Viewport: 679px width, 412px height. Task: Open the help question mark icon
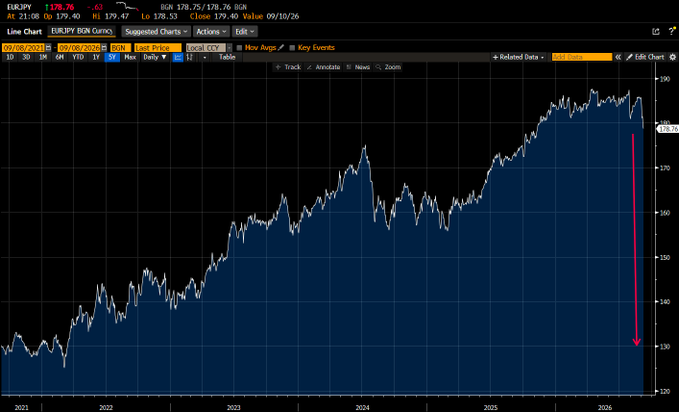672,31
